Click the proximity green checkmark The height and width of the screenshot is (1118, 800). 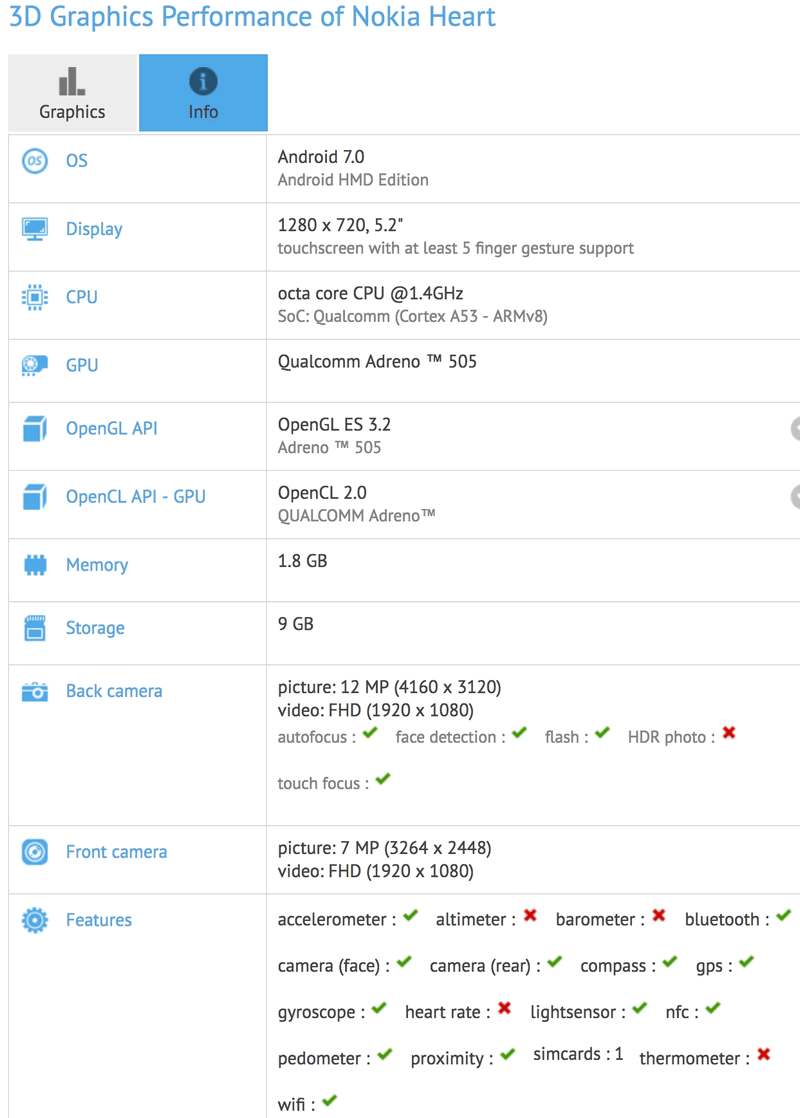(x=508, y=1054)
